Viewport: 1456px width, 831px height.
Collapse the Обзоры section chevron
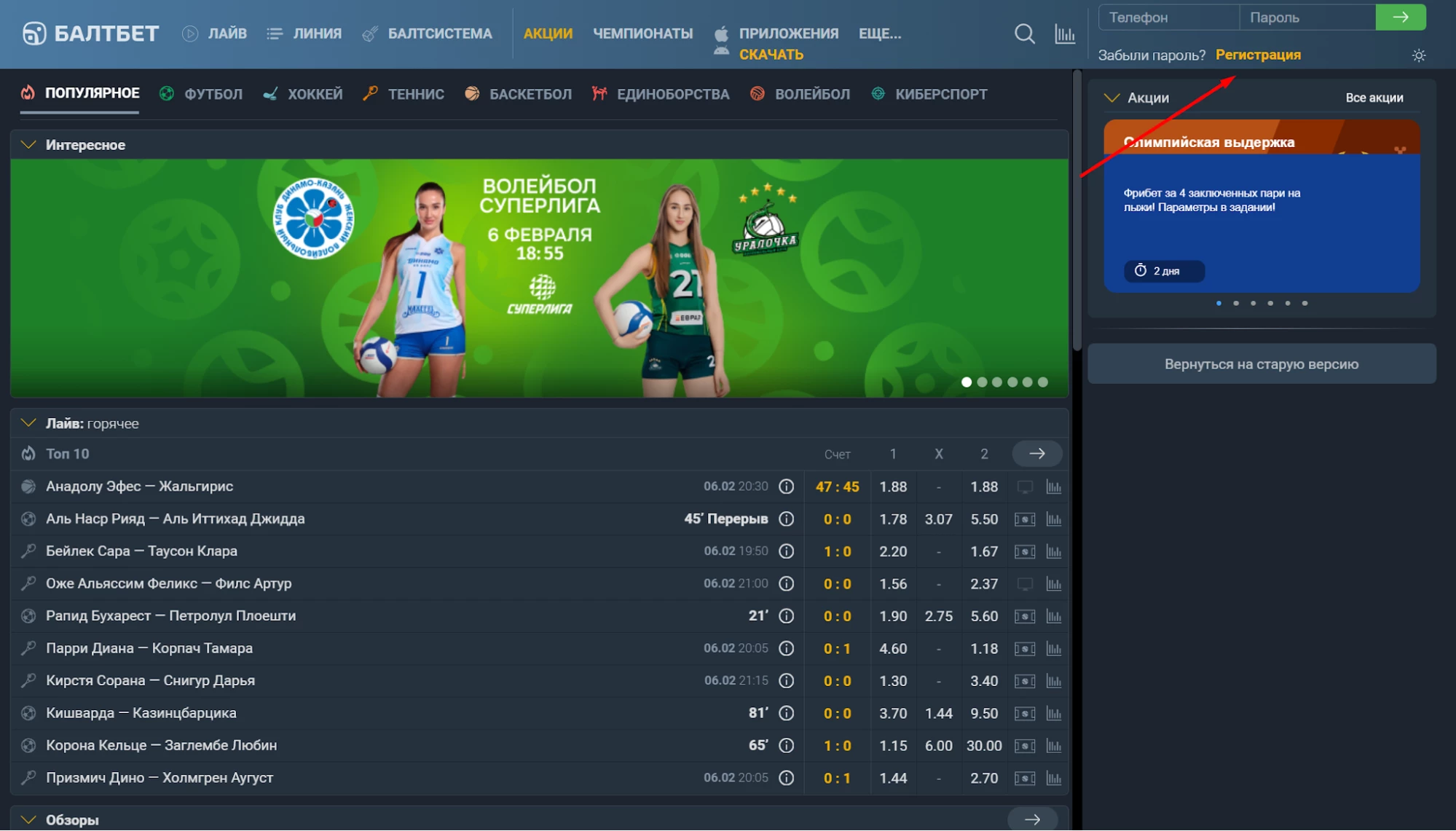[28, 819]
